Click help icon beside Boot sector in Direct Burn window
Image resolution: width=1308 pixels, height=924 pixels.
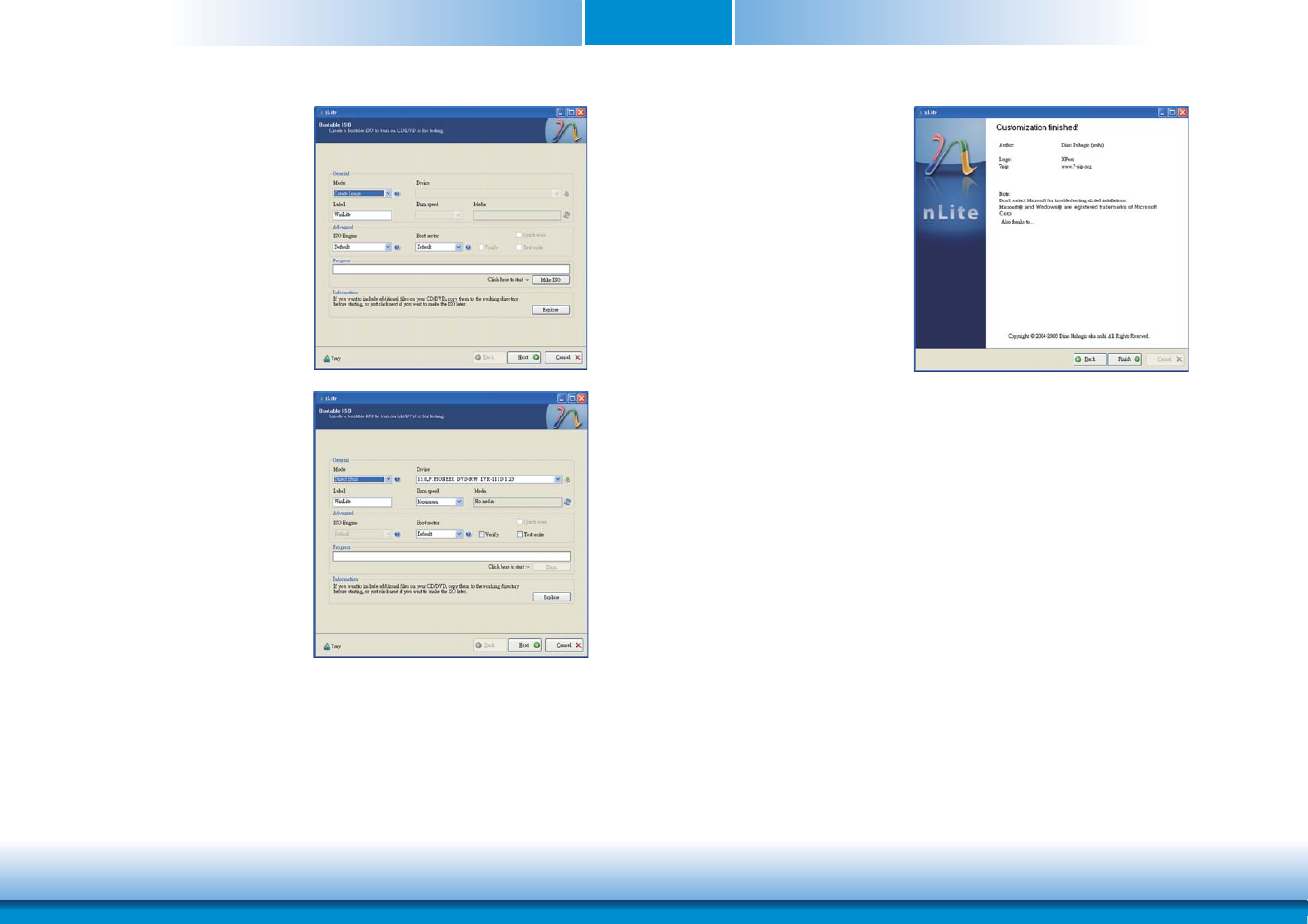coord(469,534)
